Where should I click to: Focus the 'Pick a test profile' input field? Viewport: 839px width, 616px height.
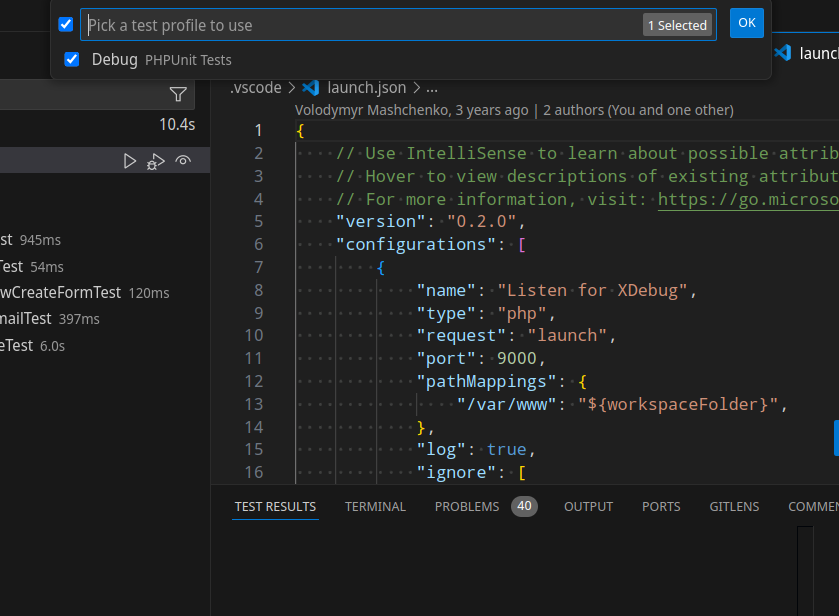point(360,25)
